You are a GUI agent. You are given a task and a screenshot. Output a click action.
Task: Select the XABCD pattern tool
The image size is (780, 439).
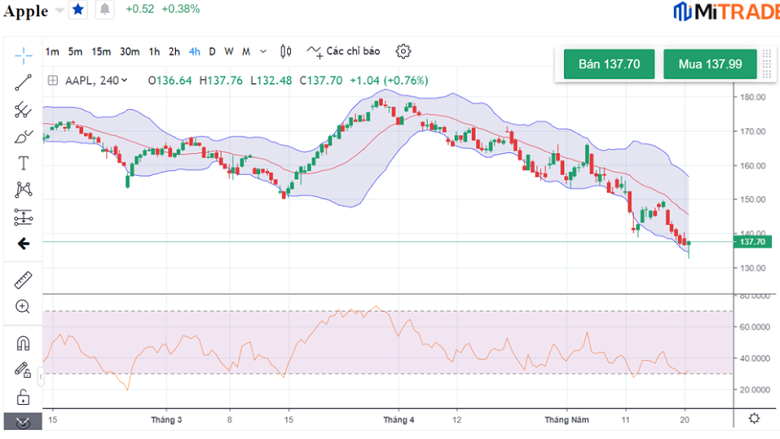(23, 190)
